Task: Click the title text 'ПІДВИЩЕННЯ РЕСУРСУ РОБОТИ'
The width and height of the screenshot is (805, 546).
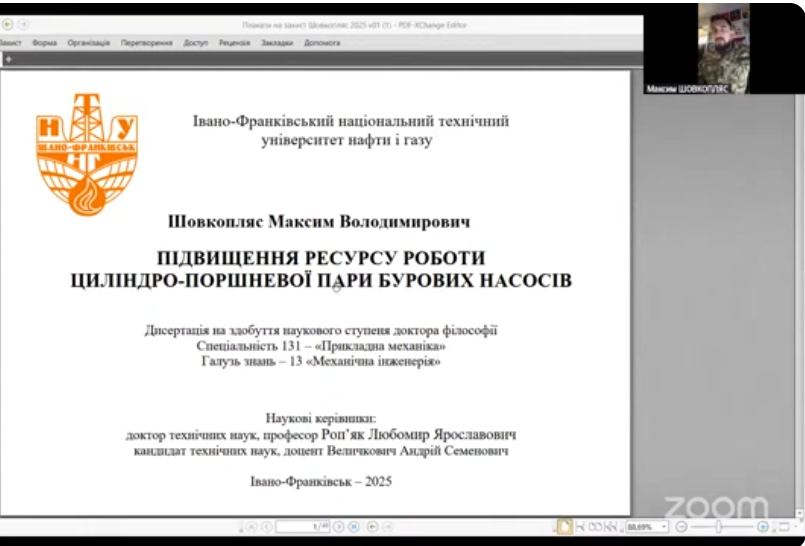Action: 321,258
